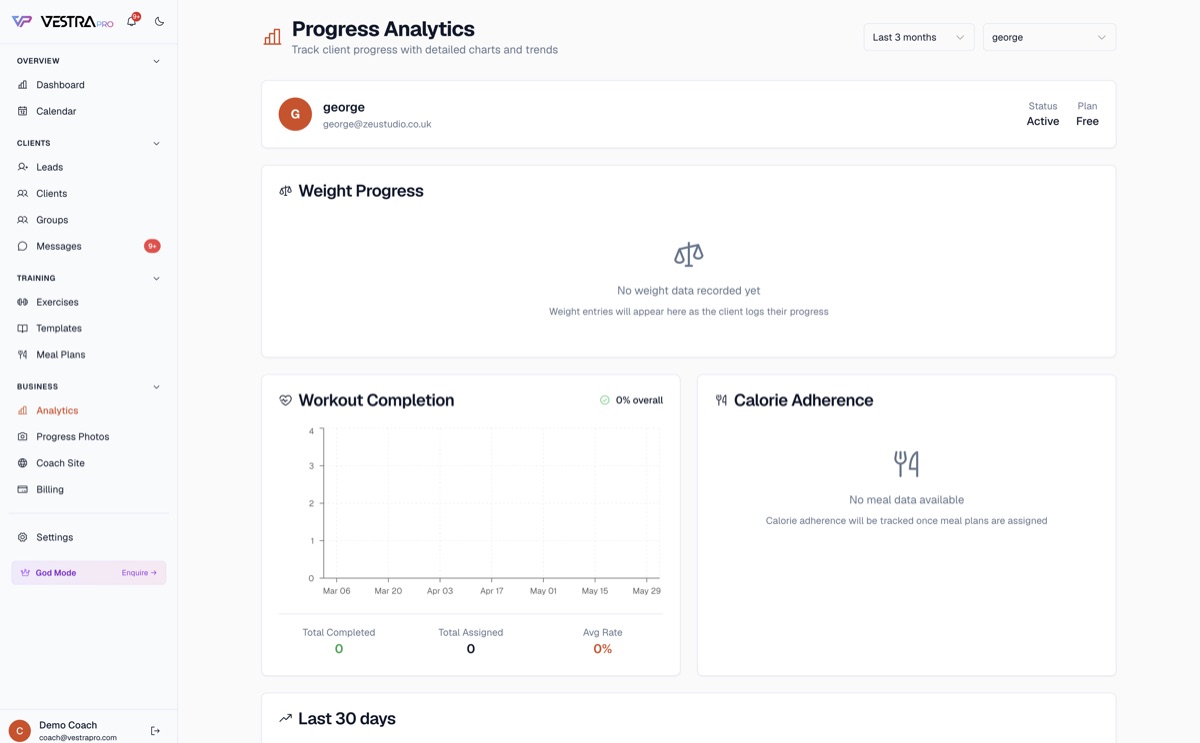Click the Vestra Pro logo

[x=62, y=21]
